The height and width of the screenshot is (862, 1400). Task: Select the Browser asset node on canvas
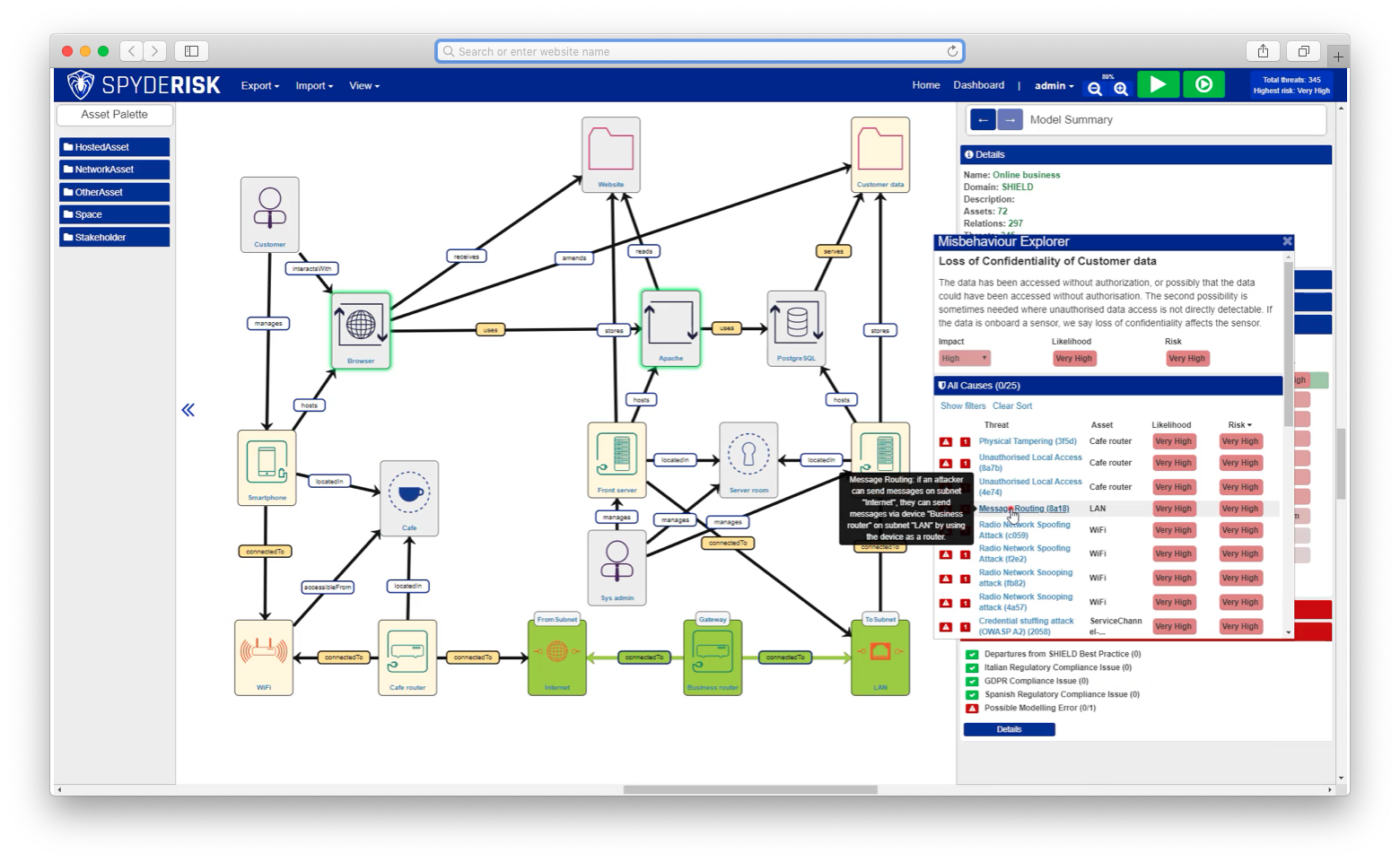[x=361, y=329]
